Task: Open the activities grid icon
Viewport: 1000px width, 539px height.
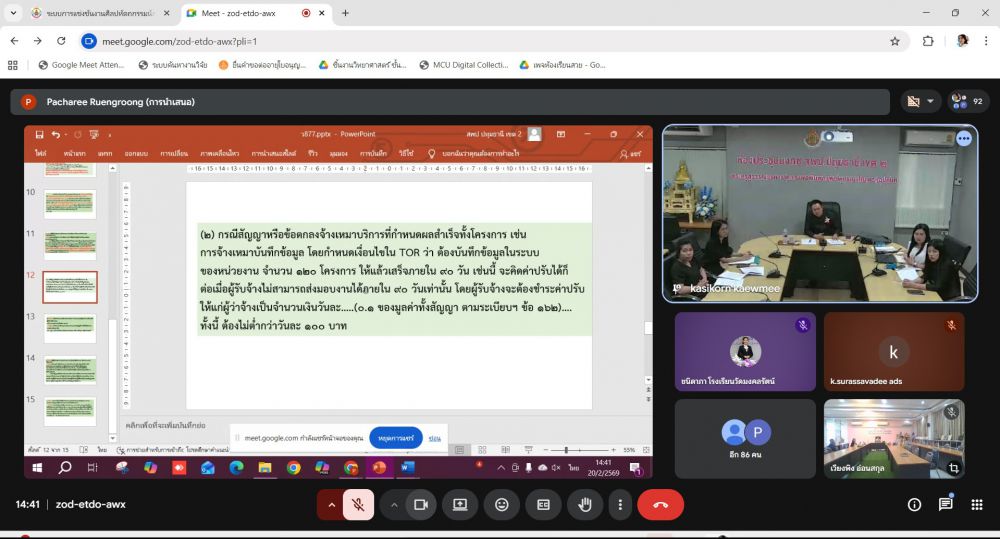Action: pyautogui.click(x=976, y=505)
